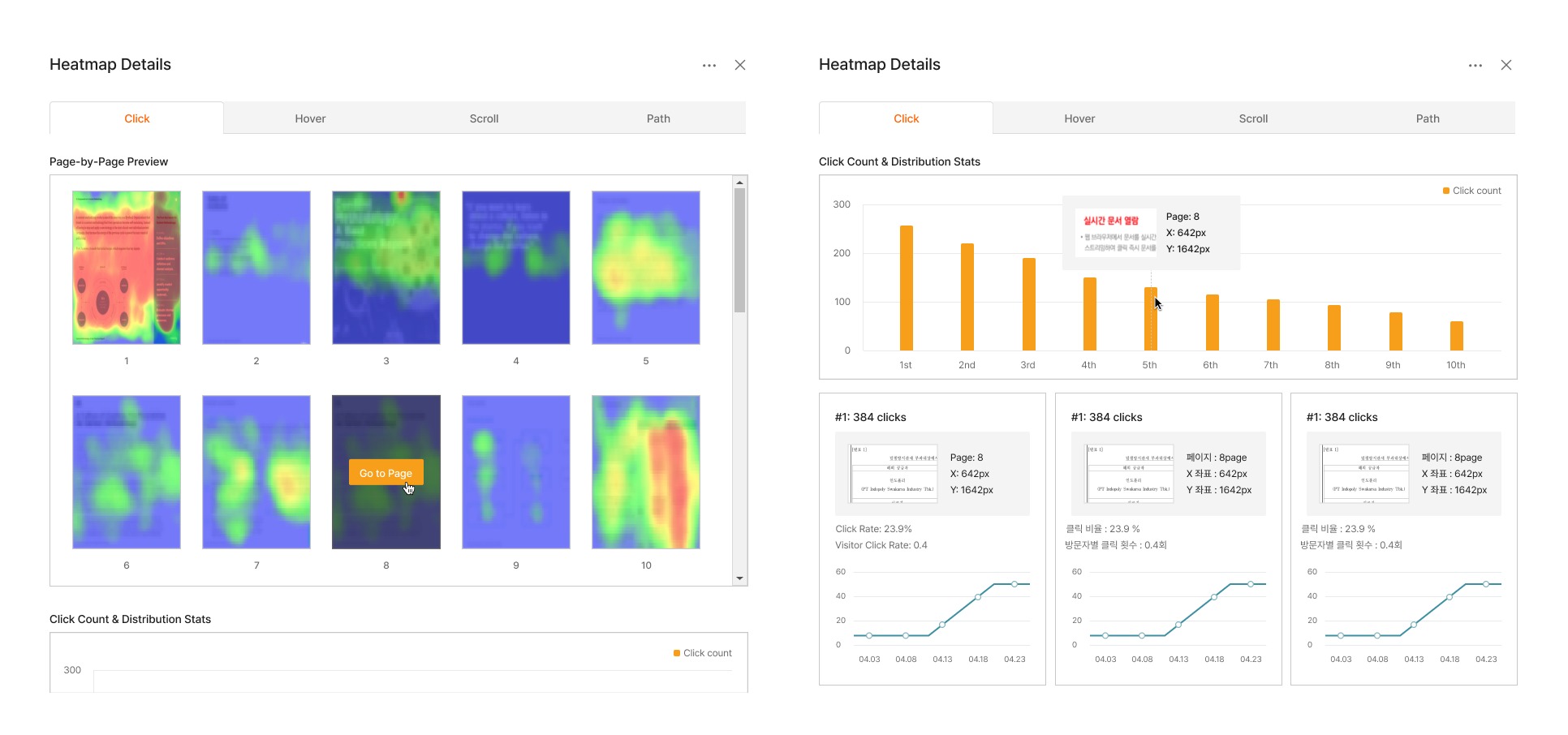1568x735 pixels.
Task: Select page 1 heatmap thumbnail
Action: tap(127, 268)
